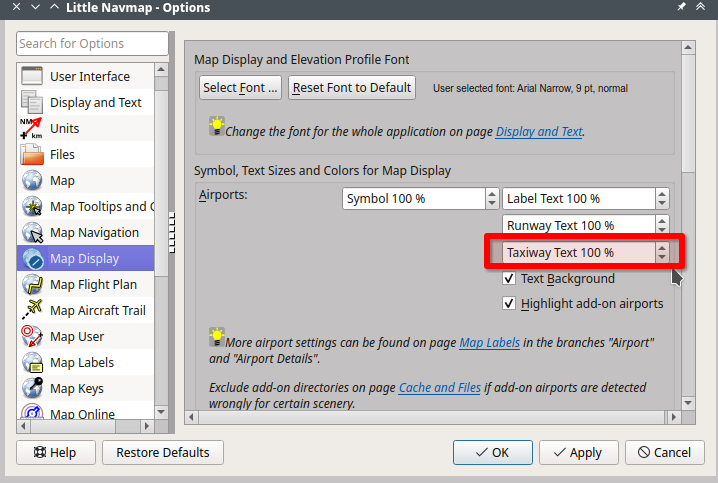The image size is (718, 483).
Task: Confirm with the OK button
Action: coord(493,452)
